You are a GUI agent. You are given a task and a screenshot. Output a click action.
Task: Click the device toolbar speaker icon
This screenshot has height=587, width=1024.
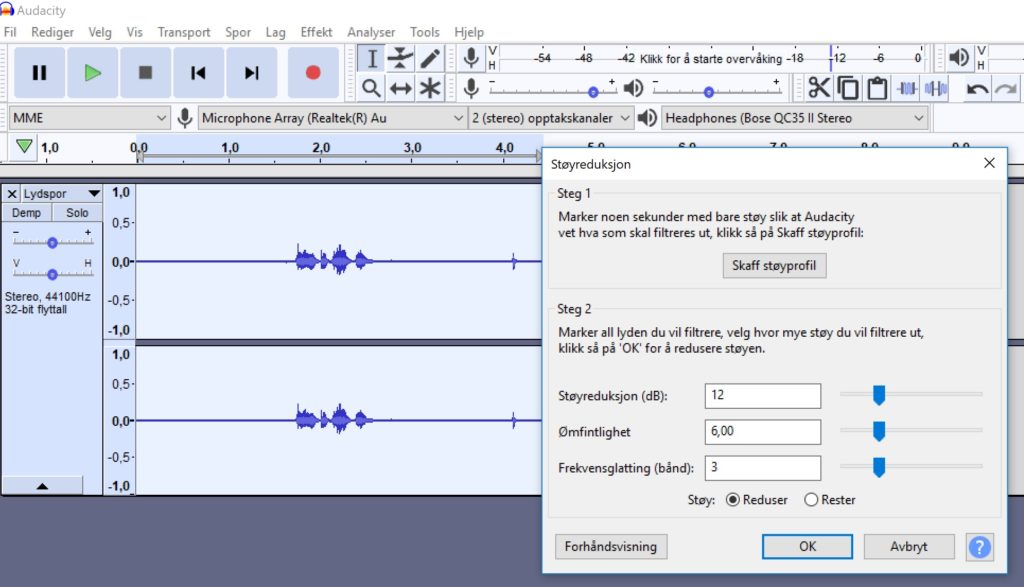647,118
